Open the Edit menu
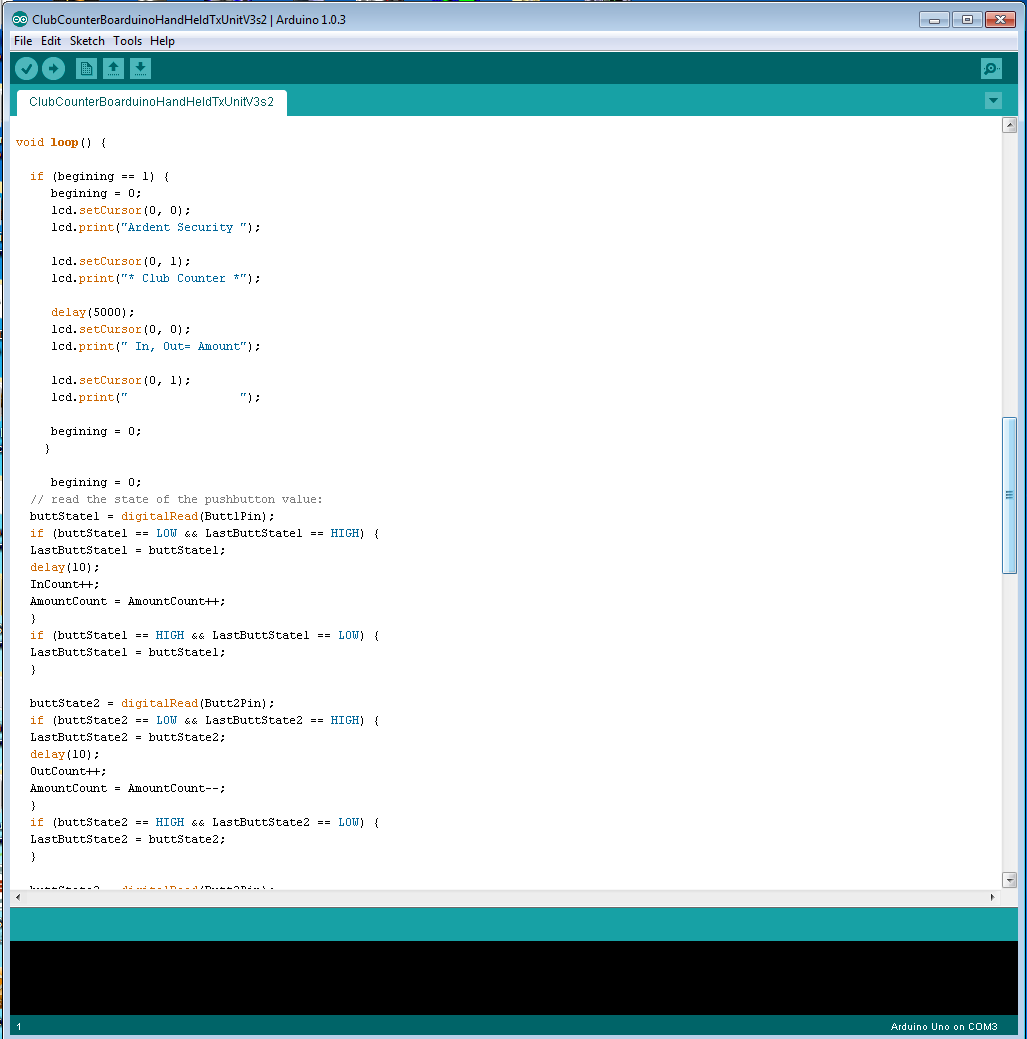The image size is (1027, 1039). (51, 41)
